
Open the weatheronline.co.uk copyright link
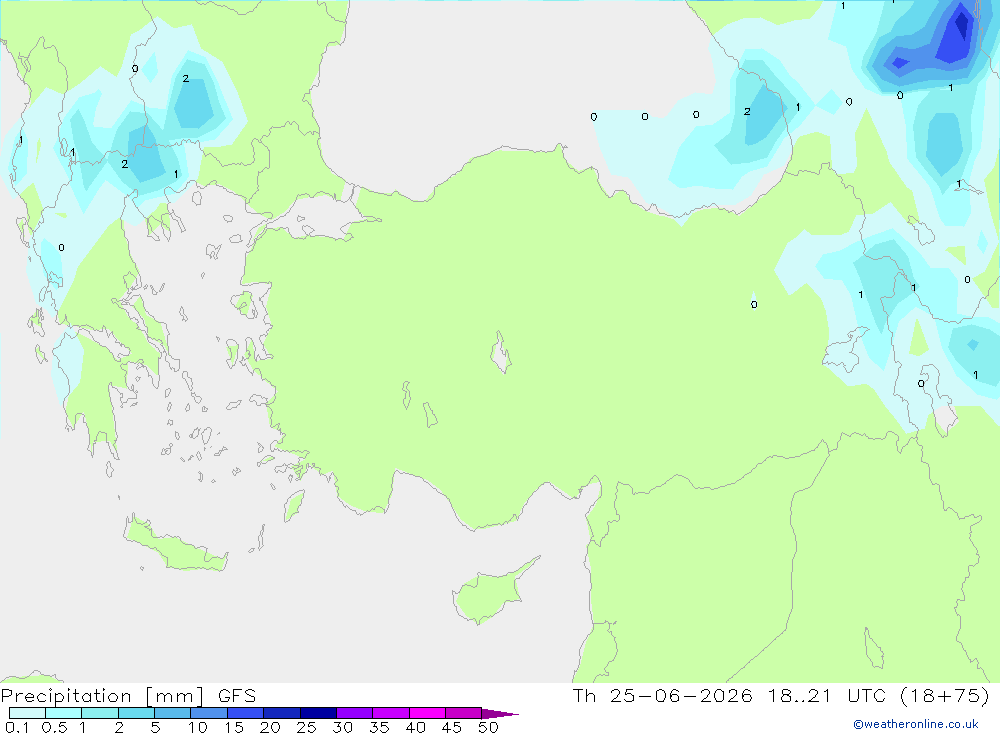coord(916,724)
